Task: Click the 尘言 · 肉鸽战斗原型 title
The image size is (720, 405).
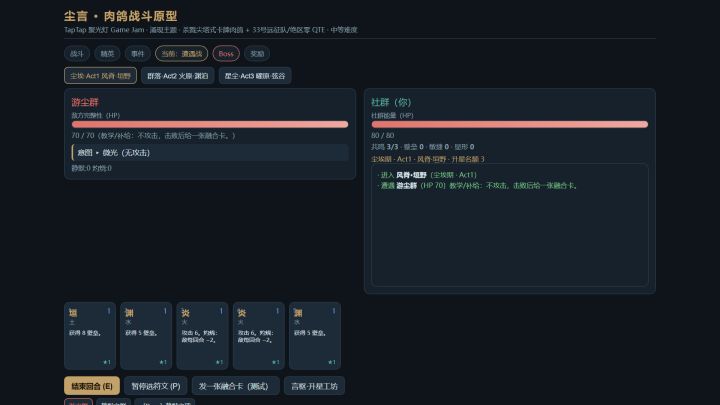Action: [121, 16]
